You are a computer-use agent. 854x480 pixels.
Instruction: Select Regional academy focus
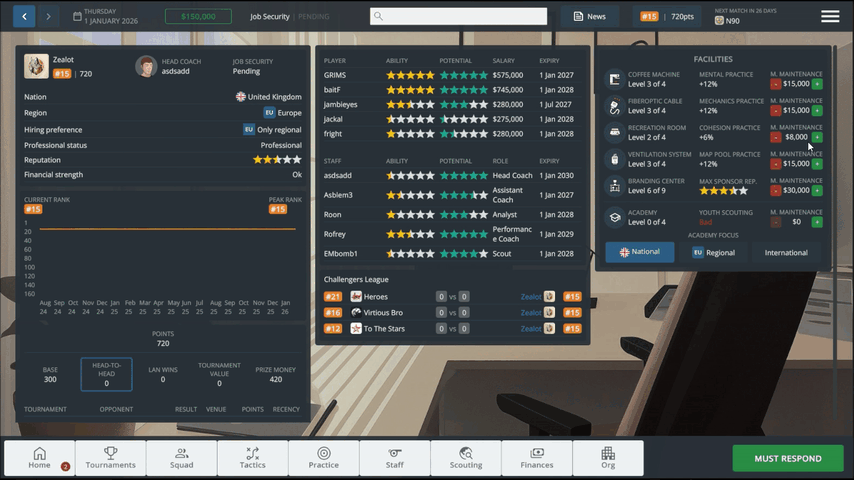[x=714, y=252]
